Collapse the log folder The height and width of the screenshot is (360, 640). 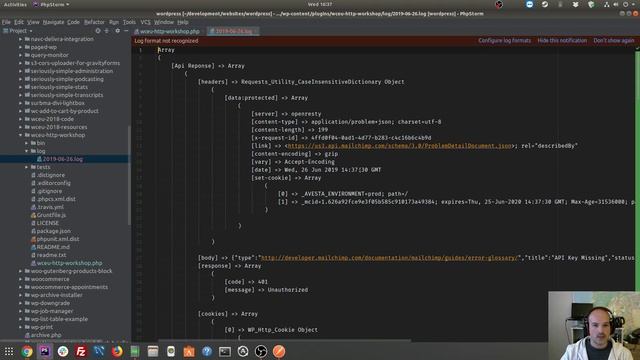pos(27,151)
